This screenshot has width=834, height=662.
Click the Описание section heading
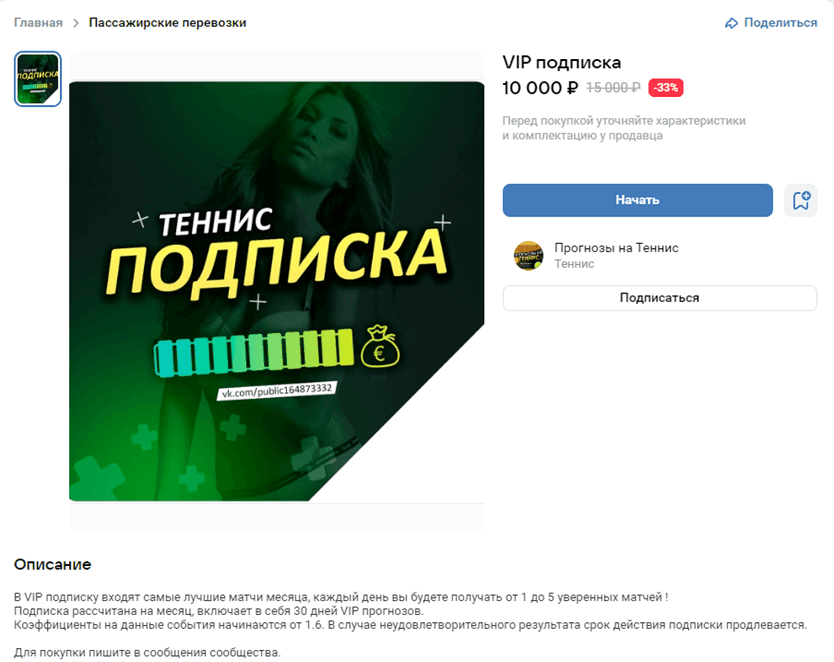[x=53, y=564]
